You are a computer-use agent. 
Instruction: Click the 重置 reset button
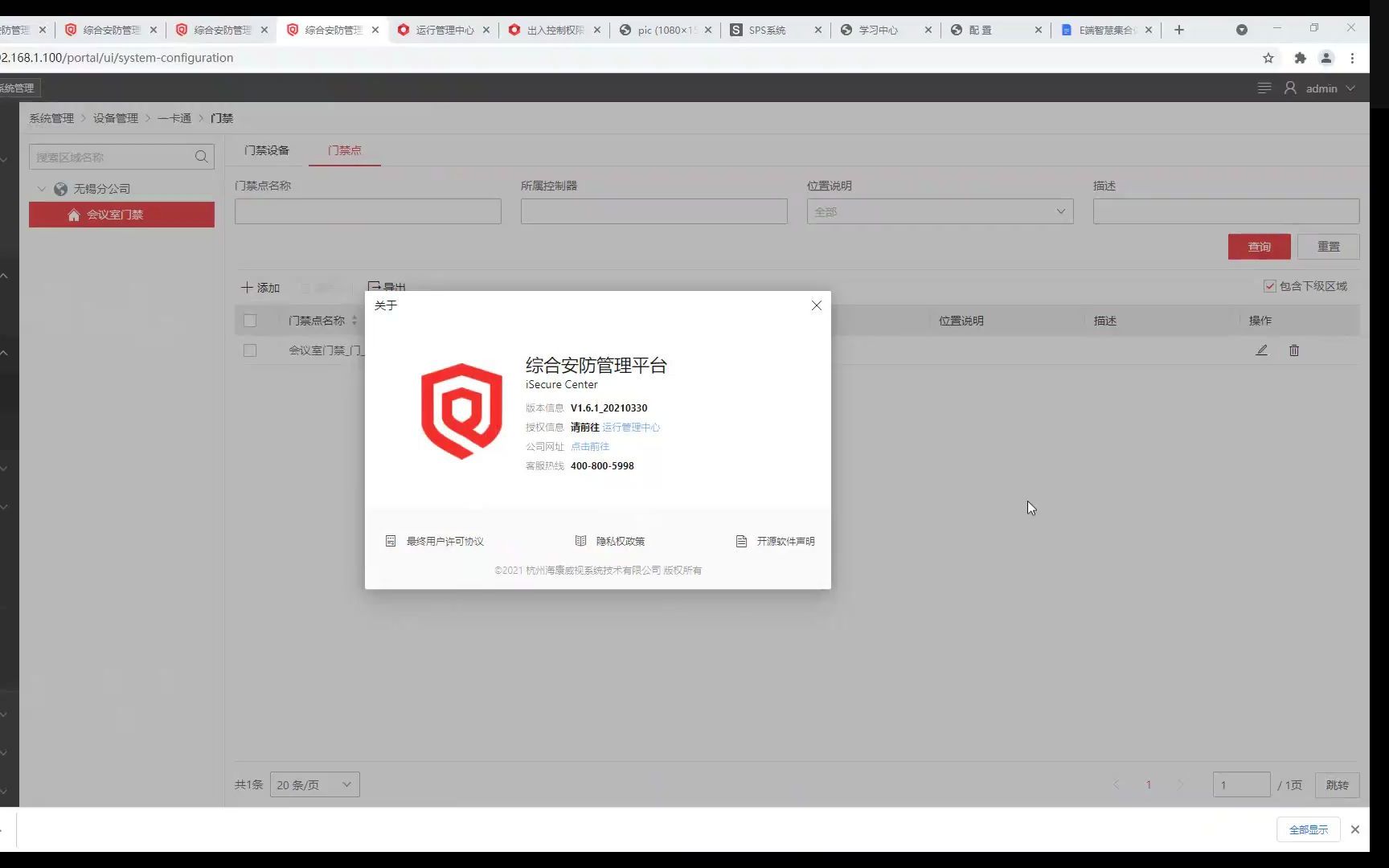(x=1329, y=247)
